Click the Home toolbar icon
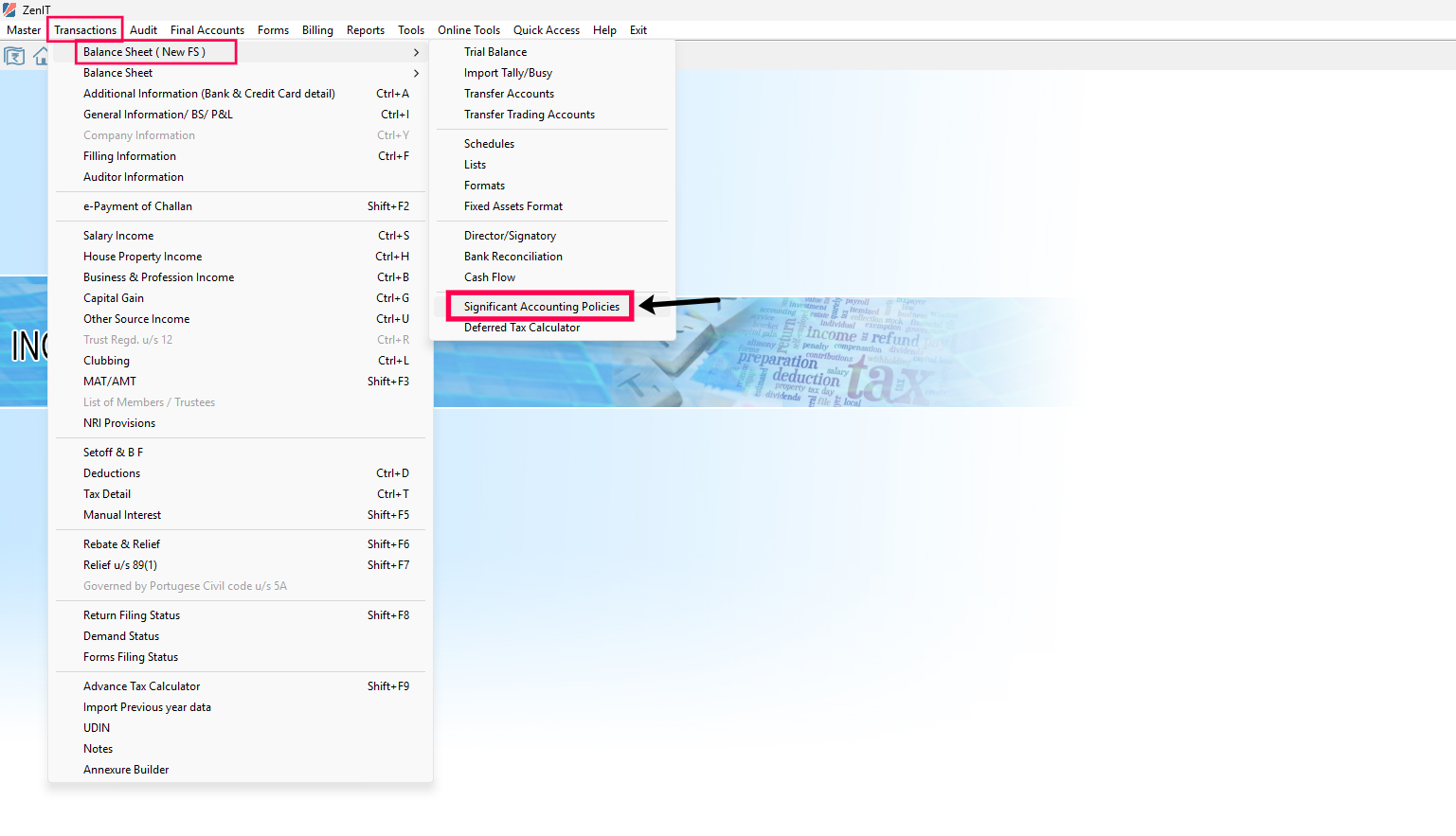 pyautogui.click(x=41, y=57)
